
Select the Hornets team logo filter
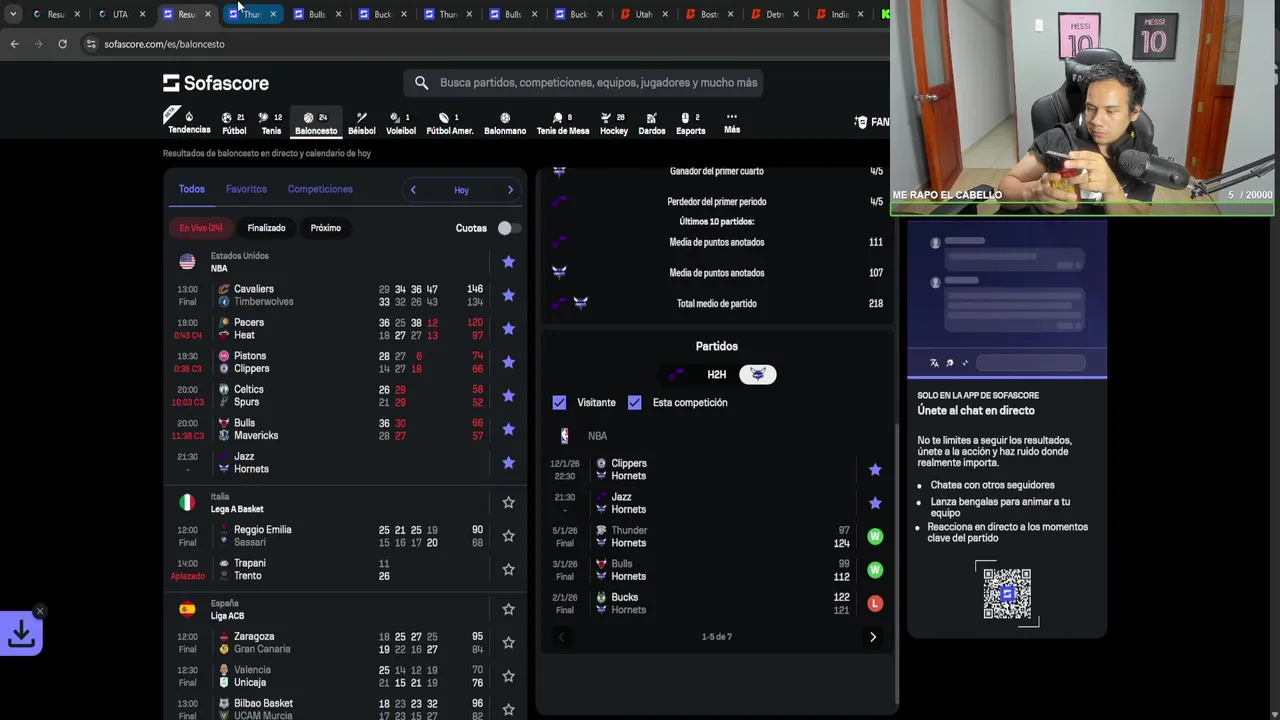click(x=758, y=374)
